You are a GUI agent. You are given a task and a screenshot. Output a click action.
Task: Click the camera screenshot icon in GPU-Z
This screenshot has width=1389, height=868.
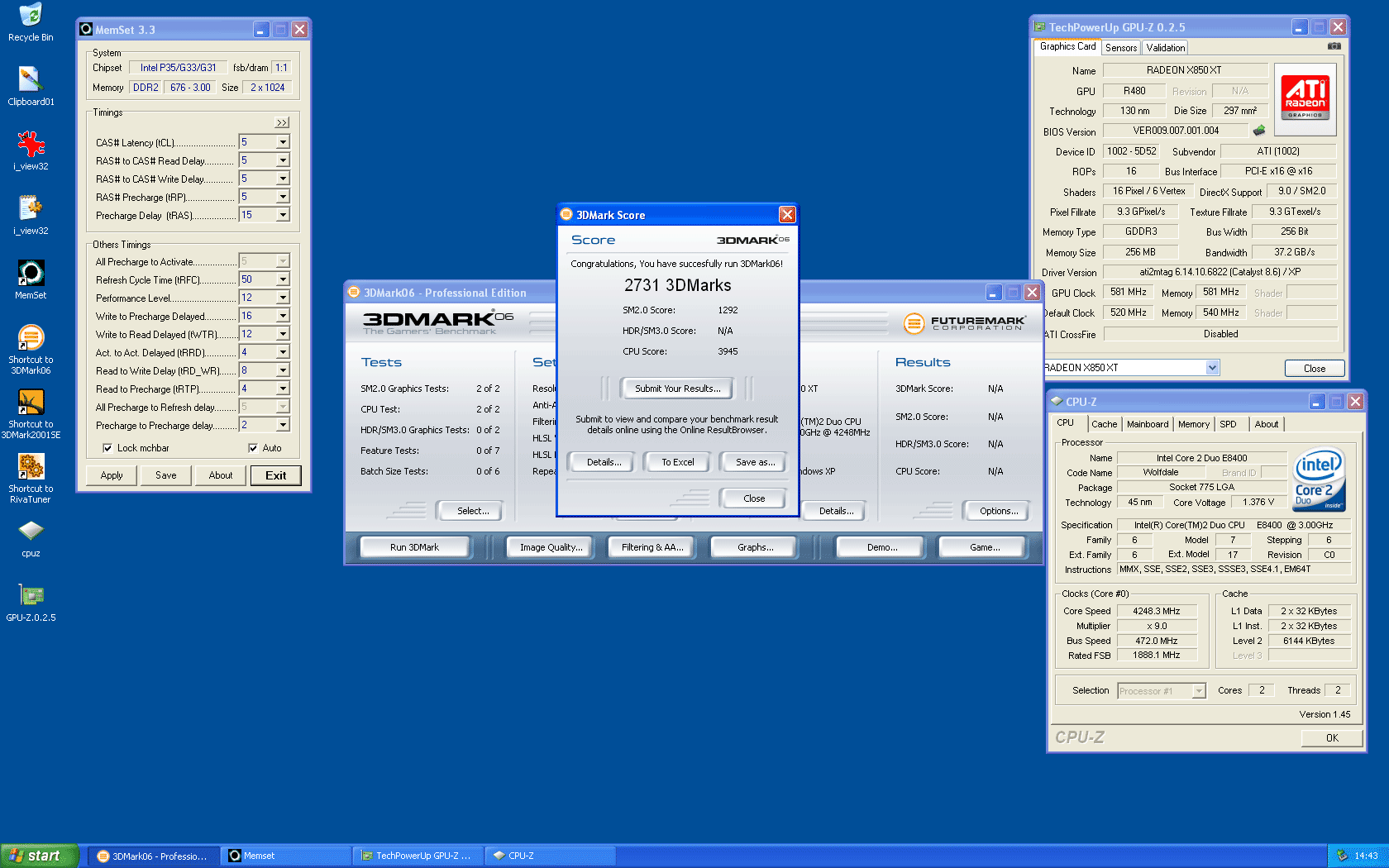pos(1334,46)
